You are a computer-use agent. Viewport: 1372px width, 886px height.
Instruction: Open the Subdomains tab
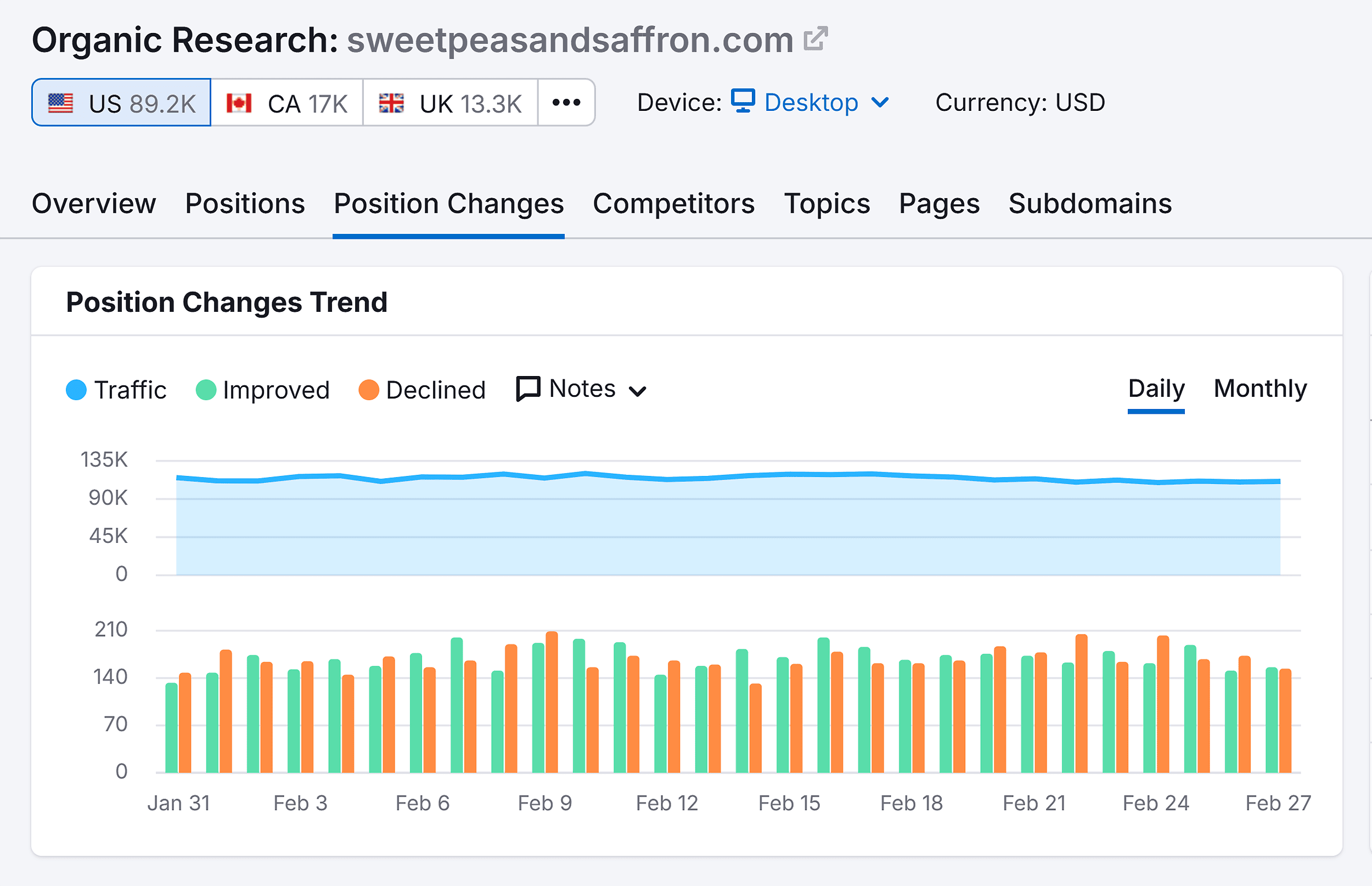pyautogui.click(x=1090, y=203)
